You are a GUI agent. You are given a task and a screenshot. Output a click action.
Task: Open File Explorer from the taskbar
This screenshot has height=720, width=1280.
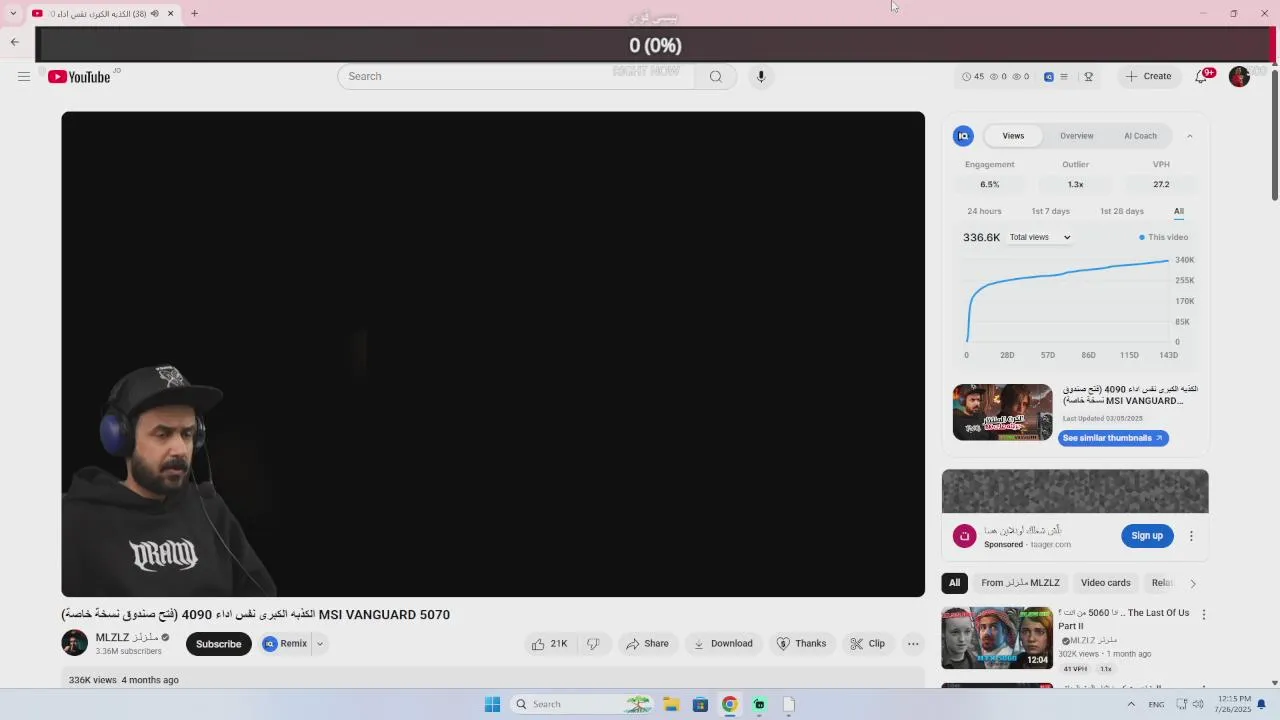pyautogui.click(x=671, y=704)
